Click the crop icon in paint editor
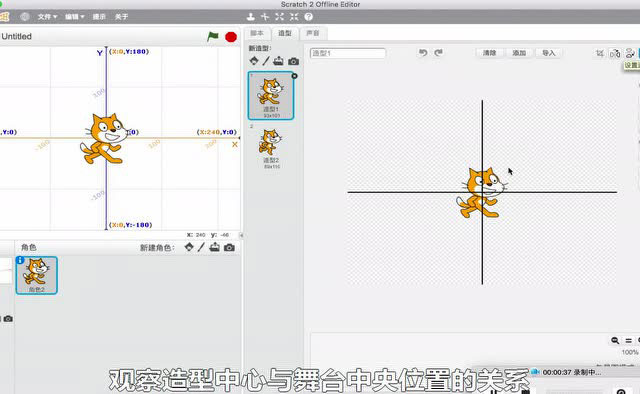 600,53
